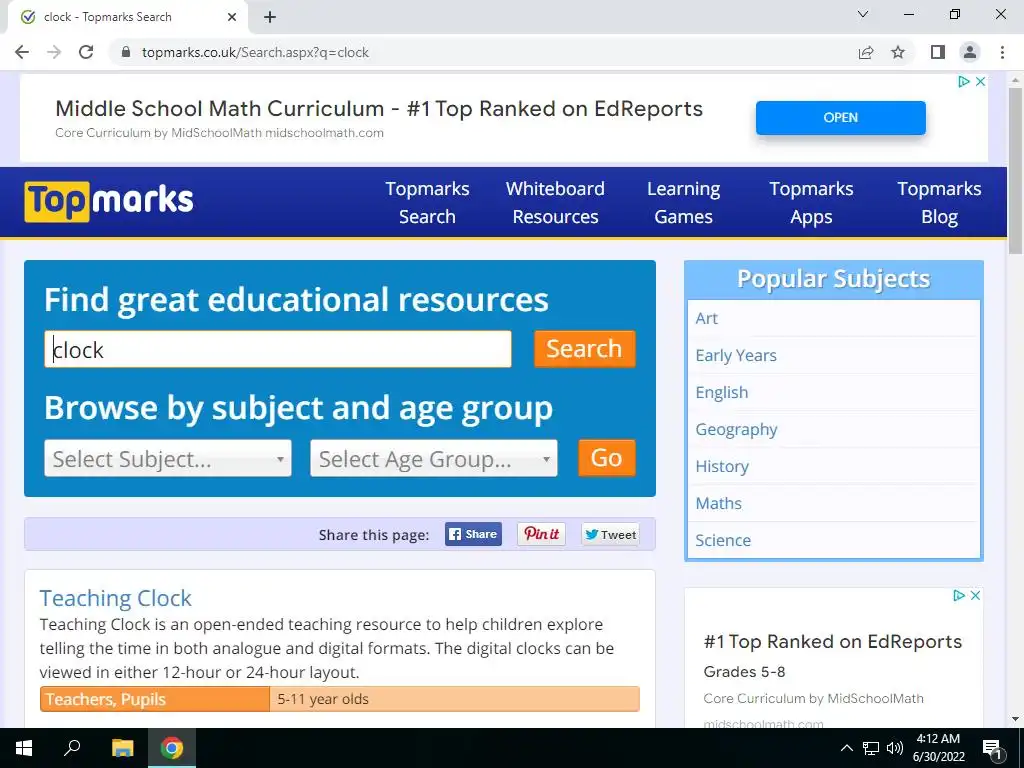The width and height of the screenshot is (1024, 768).
Task: Close the clock - Topmarks Search tab
Action: click(232, 17)
